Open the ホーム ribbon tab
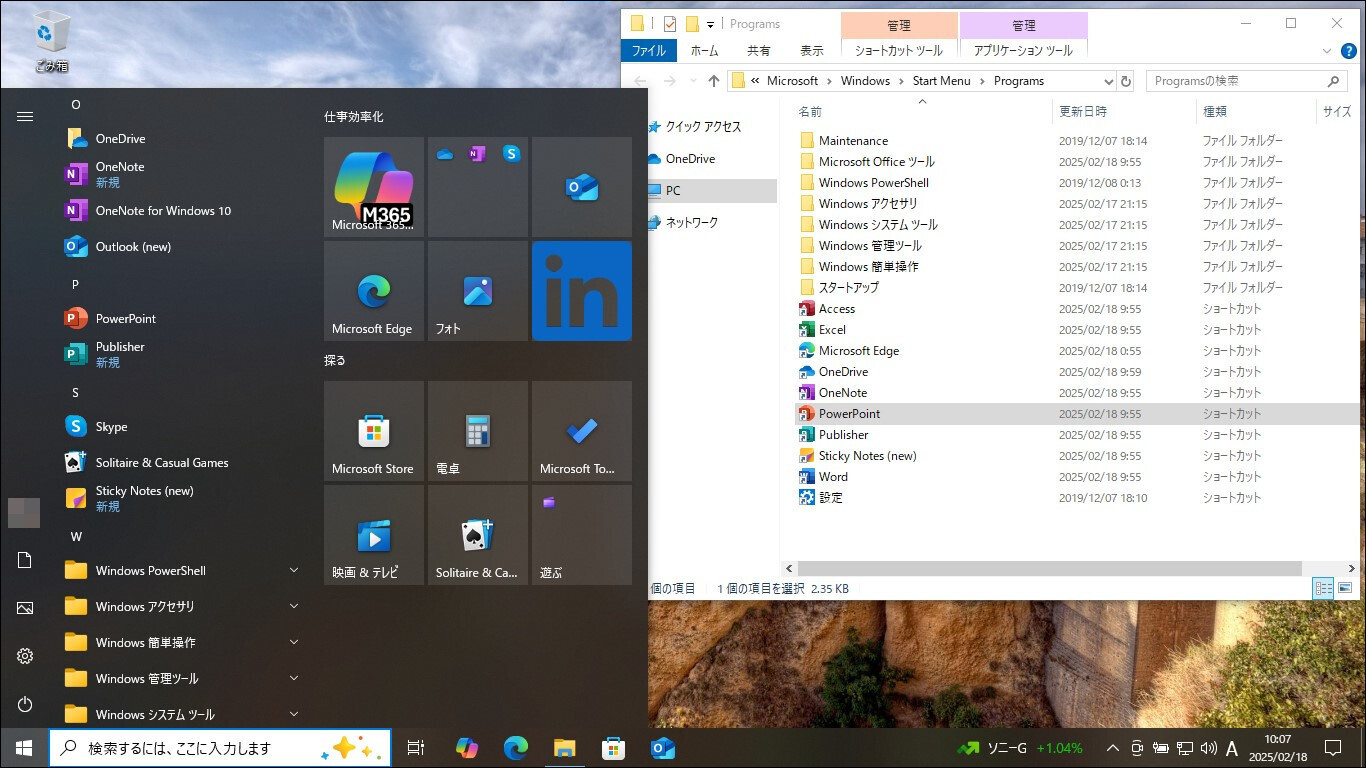The height and width of the screenshot is (768, 1366). [x=704, y=51]
